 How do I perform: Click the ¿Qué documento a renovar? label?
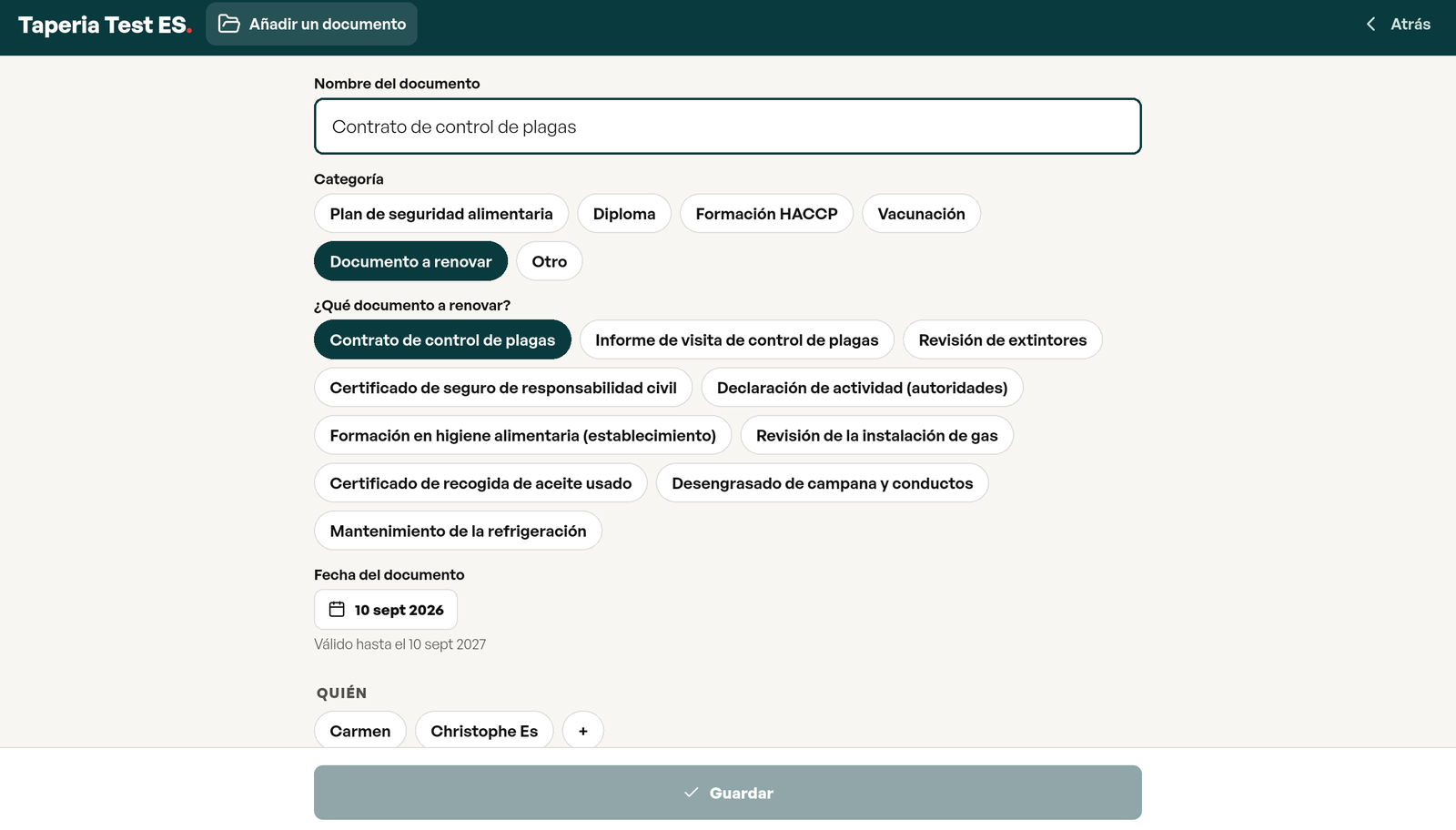(412, 306)
